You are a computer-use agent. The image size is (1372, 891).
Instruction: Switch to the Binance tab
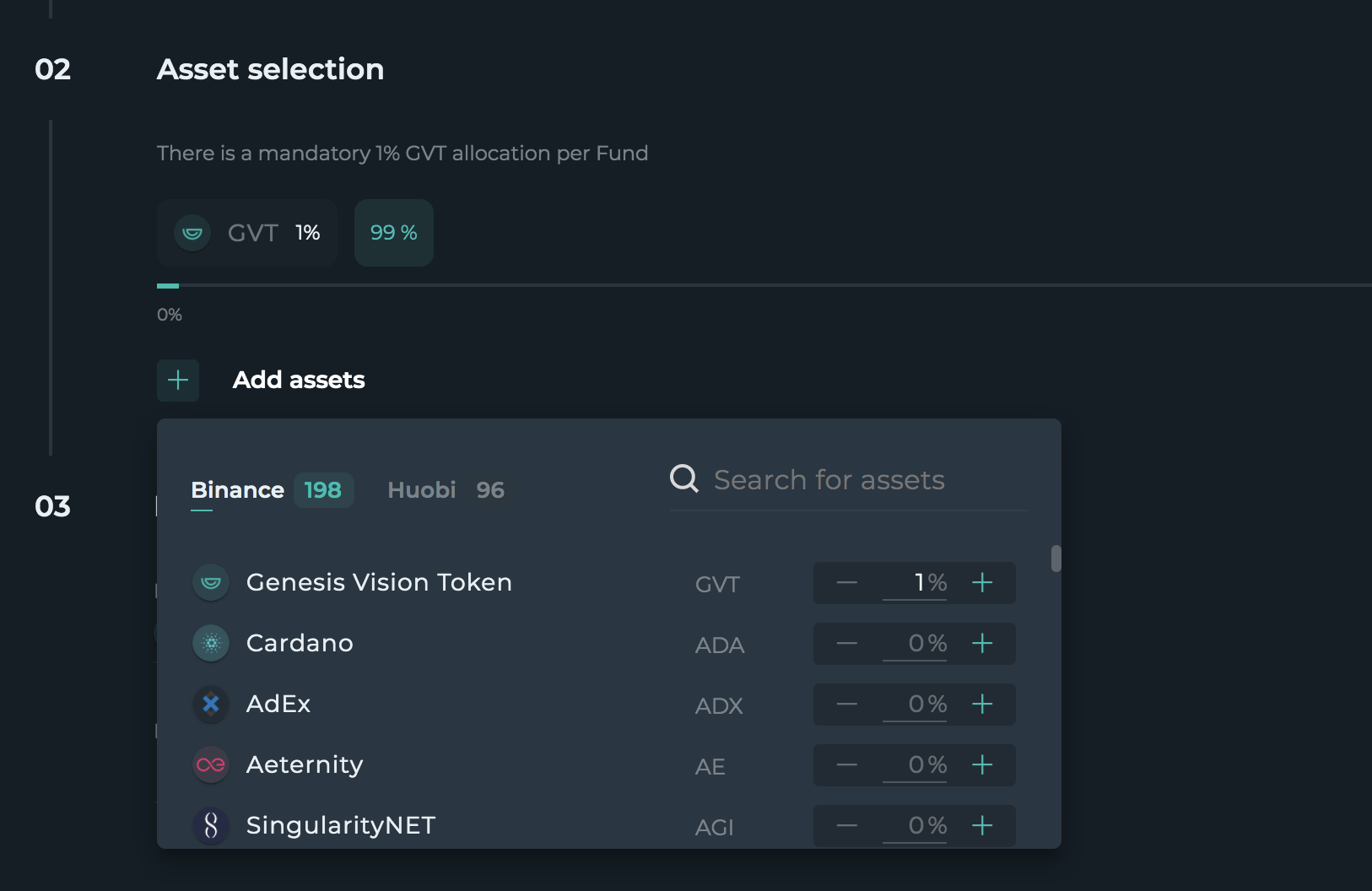coord(238,490)
